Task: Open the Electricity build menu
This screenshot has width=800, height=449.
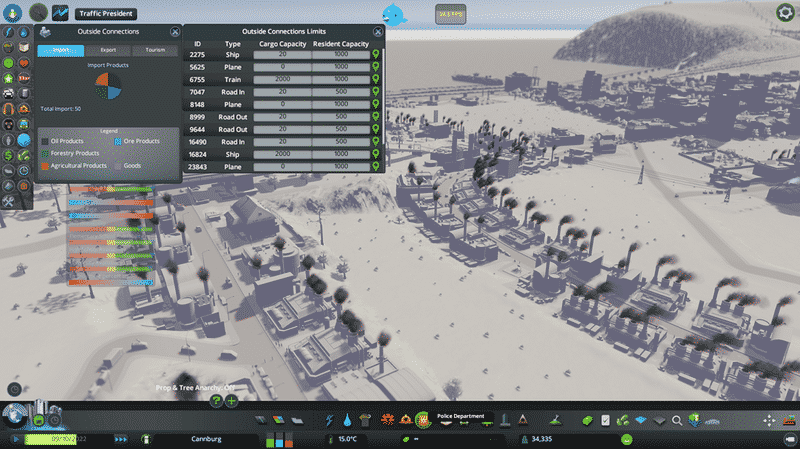Action: pos(330,420)
